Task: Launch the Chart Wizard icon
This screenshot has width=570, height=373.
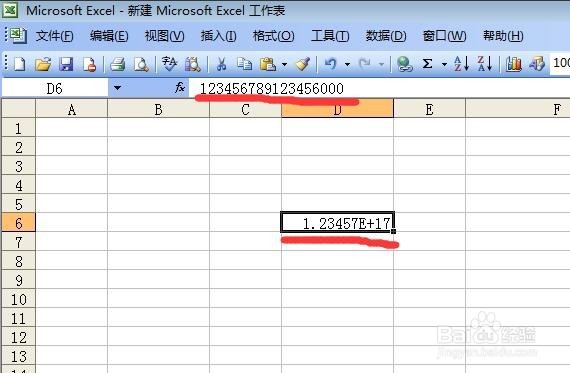Action: point(514,64)
